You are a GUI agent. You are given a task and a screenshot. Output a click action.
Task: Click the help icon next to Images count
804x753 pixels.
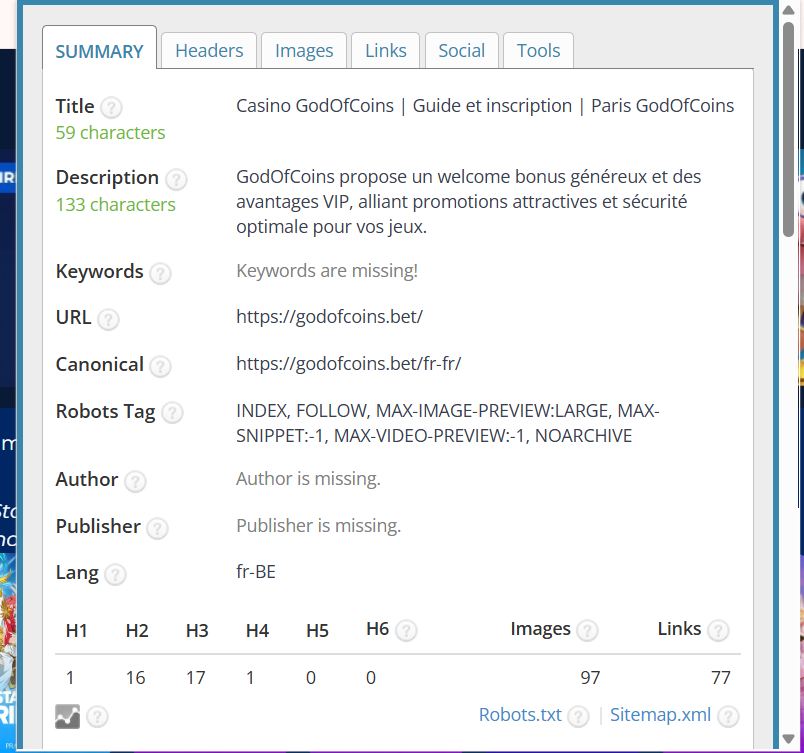click(587, 630)
